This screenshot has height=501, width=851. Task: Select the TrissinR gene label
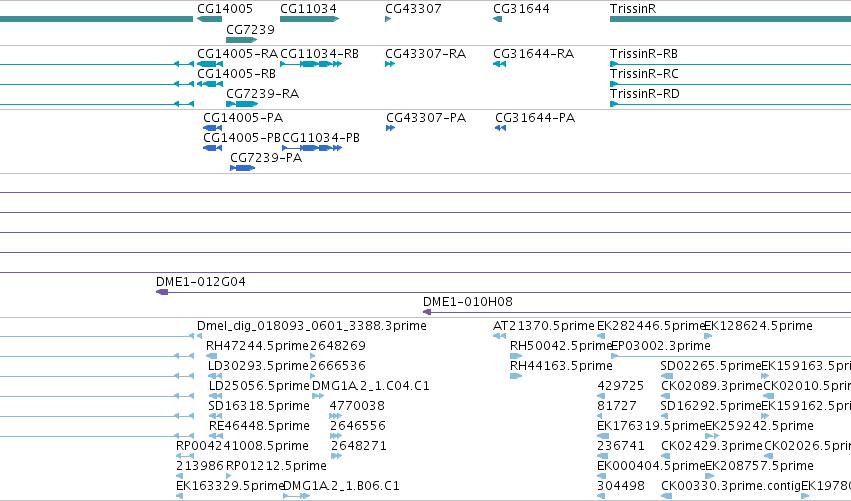[x=633, y=9]
